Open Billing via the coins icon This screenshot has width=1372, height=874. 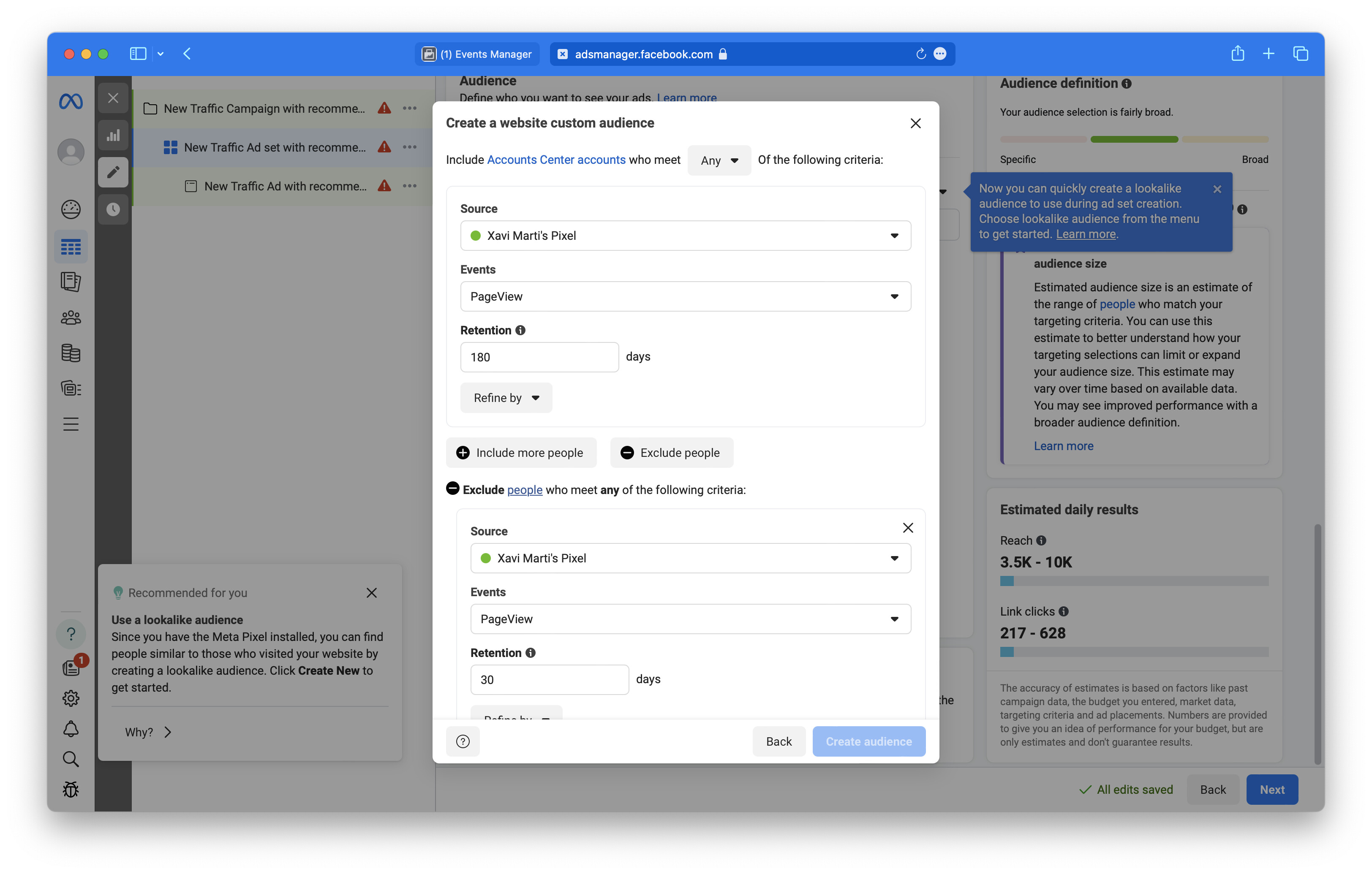pyautogui.click(x=71, y=353)
